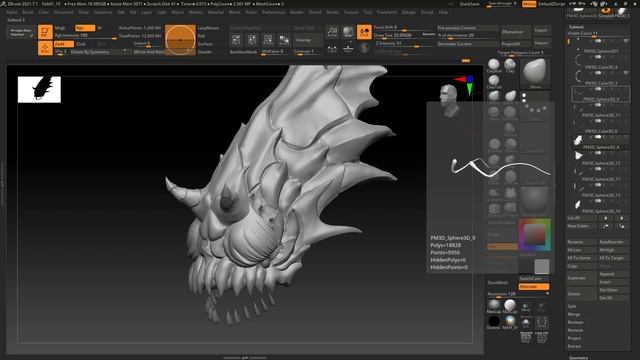This screenshot has height=360, width=640.
Task: Expand the Geometry palette
Action: 578,358
